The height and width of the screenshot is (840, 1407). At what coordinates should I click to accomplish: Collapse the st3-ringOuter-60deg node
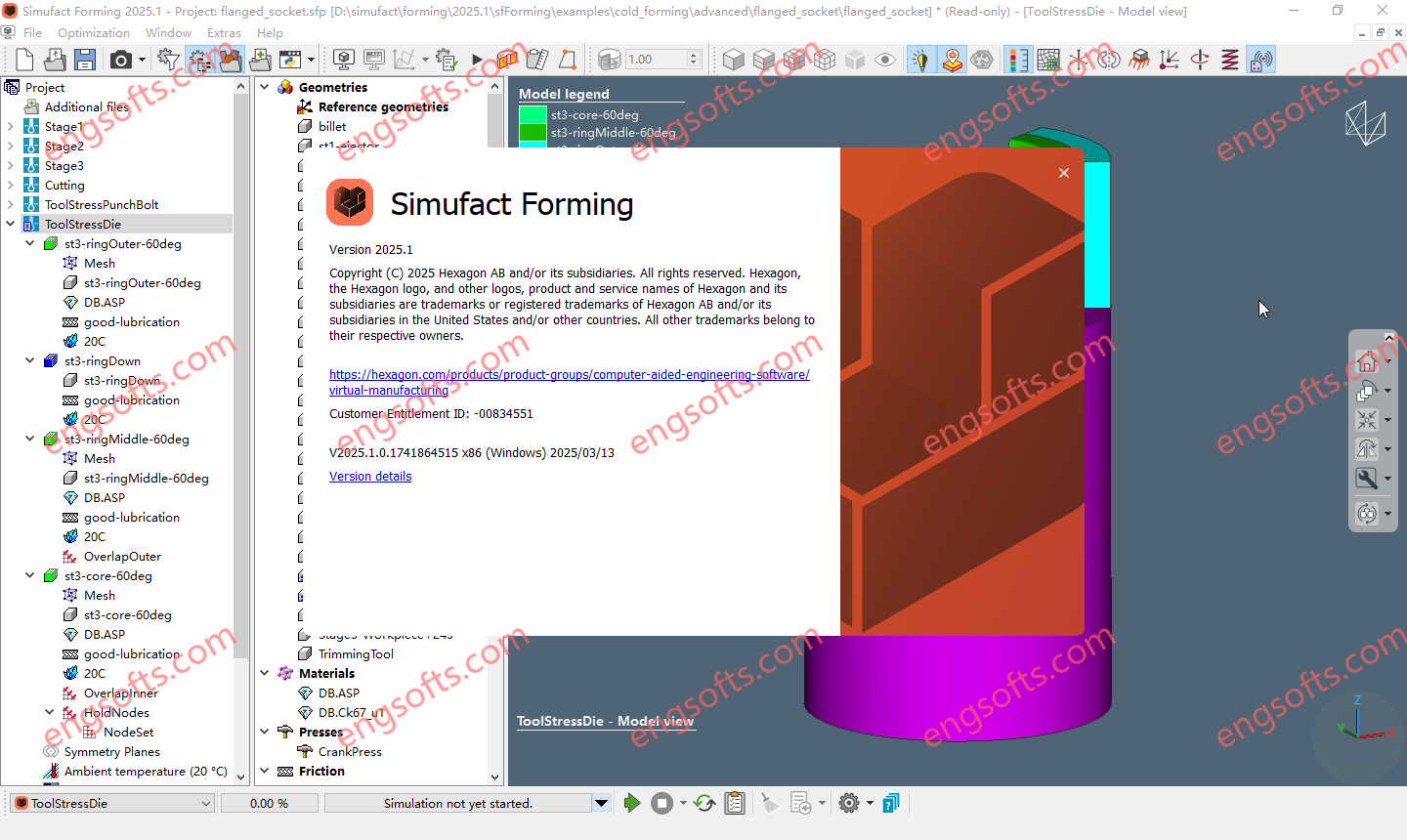coord(30,243)
